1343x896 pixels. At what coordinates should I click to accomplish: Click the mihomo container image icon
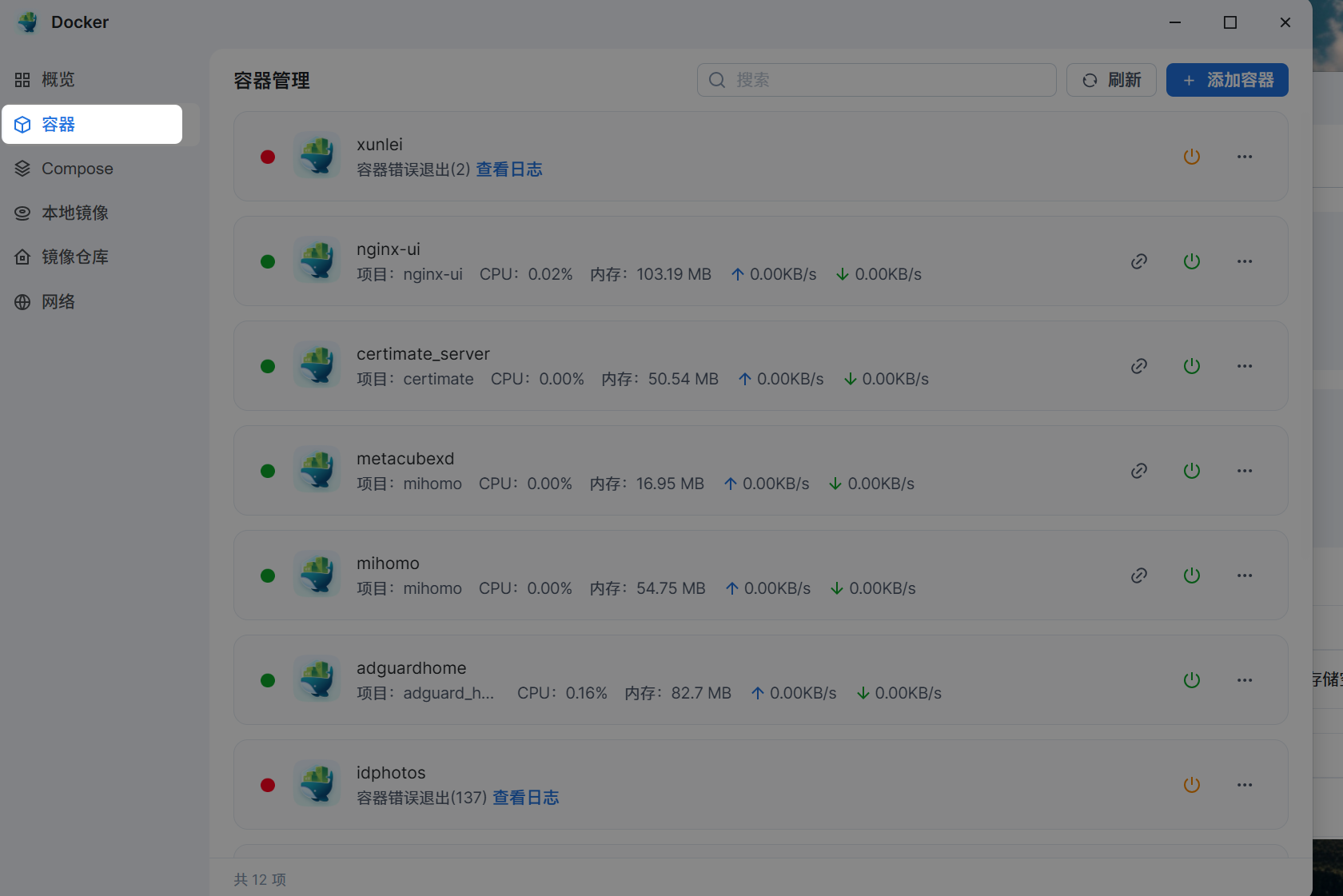(x=317, y=575)
